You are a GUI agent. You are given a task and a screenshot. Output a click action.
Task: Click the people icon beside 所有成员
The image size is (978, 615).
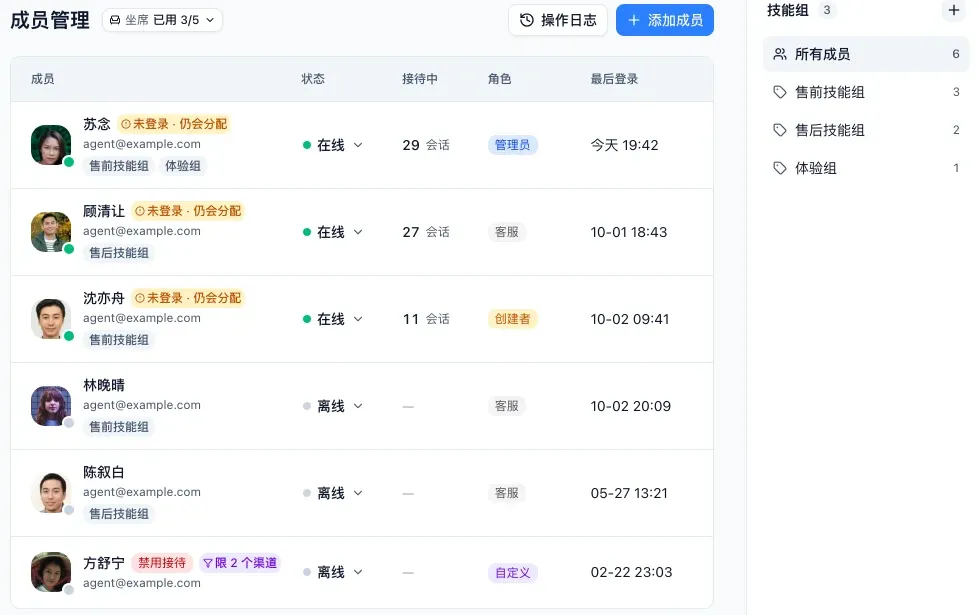(780, 54)
